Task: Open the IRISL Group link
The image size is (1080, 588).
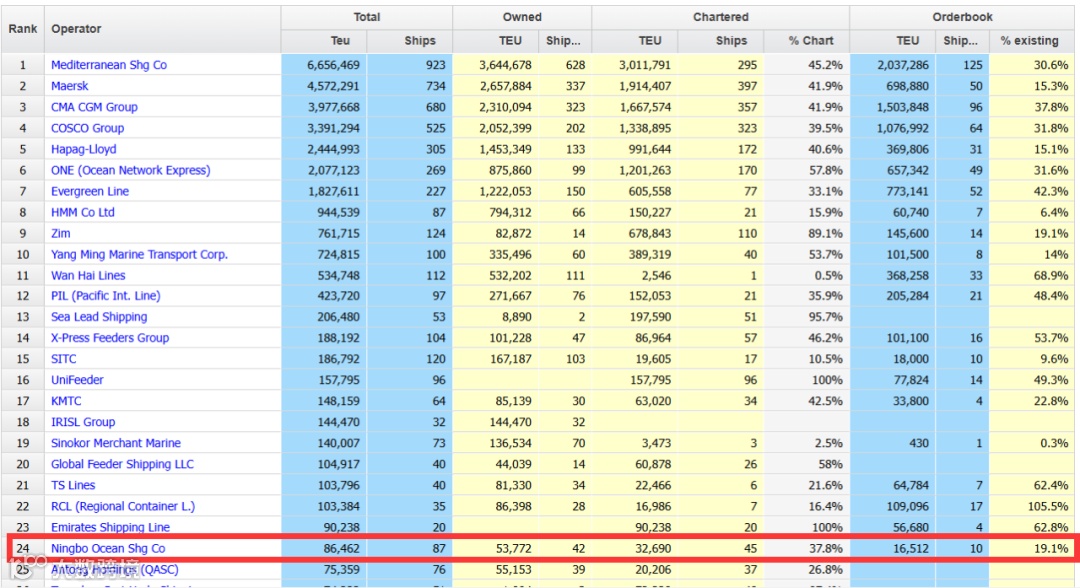Action: 83,422
